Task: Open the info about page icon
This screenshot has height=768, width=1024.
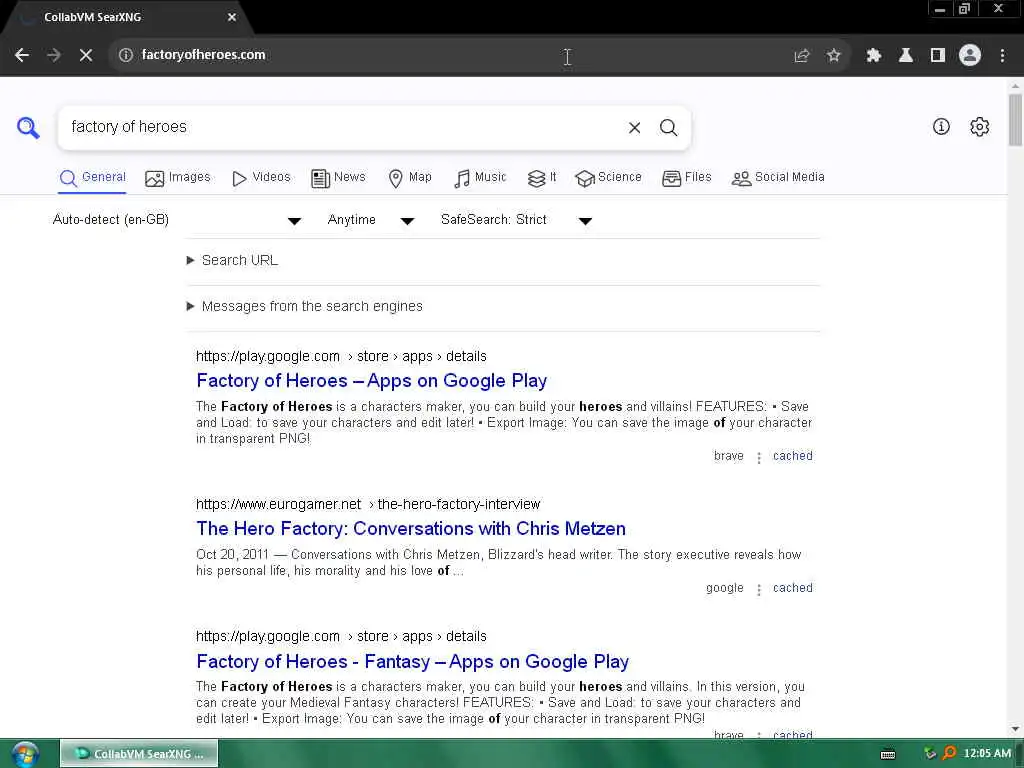Action: tap(941, 127)
